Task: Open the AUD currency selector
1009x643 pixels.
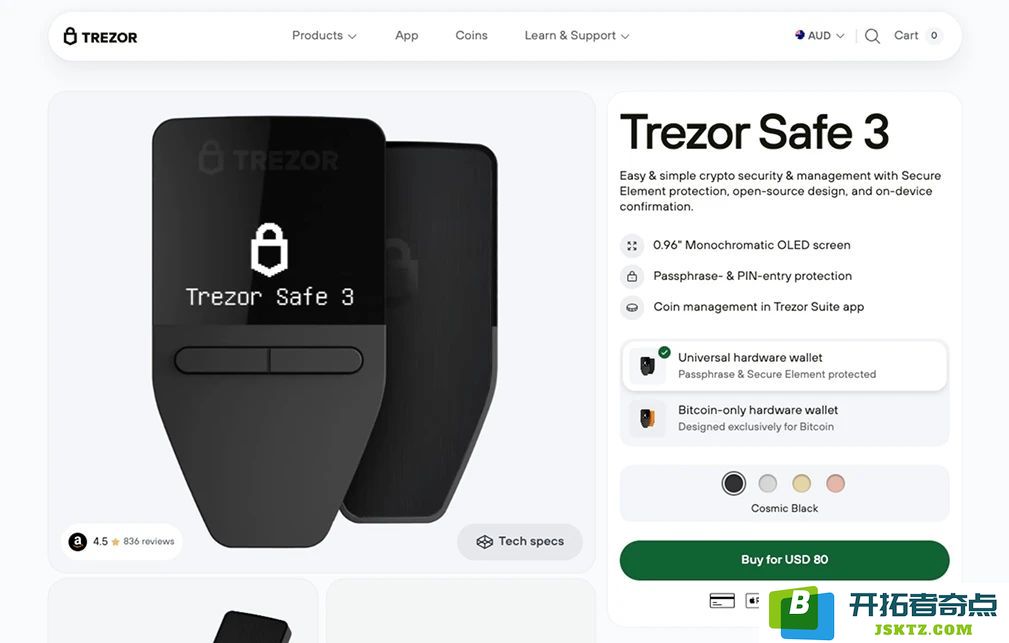Action: pyautogui.click(x=819, y=35)
